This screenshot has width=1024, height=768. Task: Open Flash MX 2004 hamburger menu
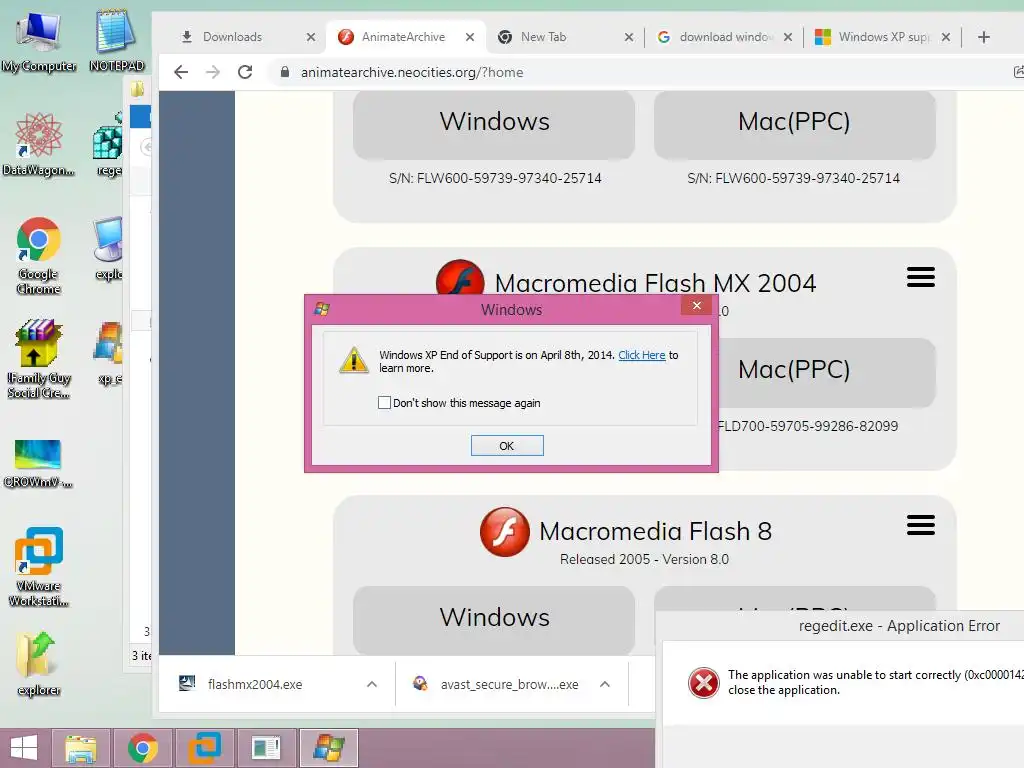920,277
